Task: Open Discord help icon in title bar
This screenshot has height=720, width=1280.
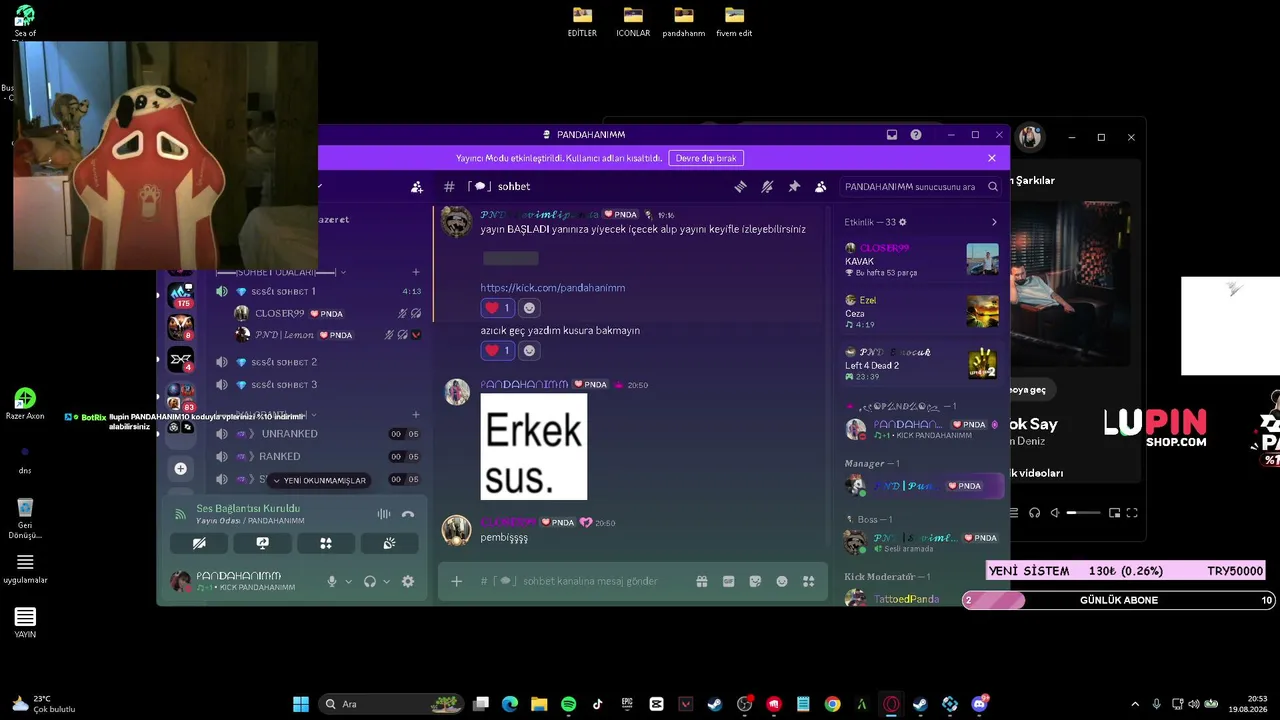Action: [x=916, y=135]
